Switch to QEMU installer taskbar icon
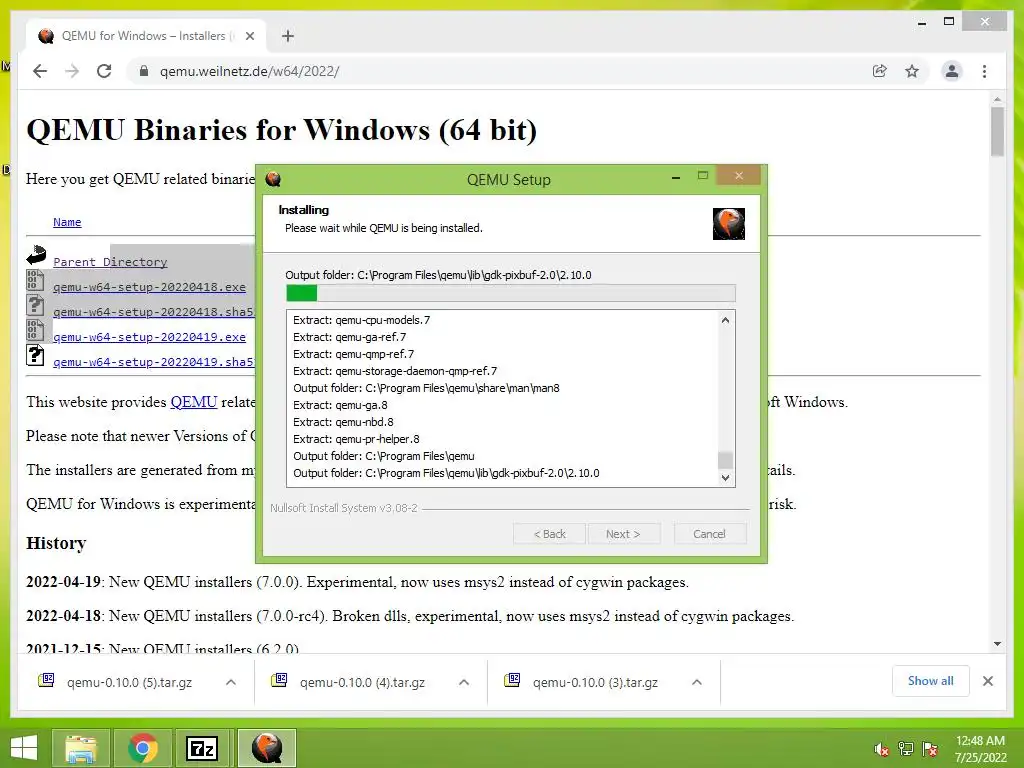This screenshot has width=1024, height=768. pos(267,748)
